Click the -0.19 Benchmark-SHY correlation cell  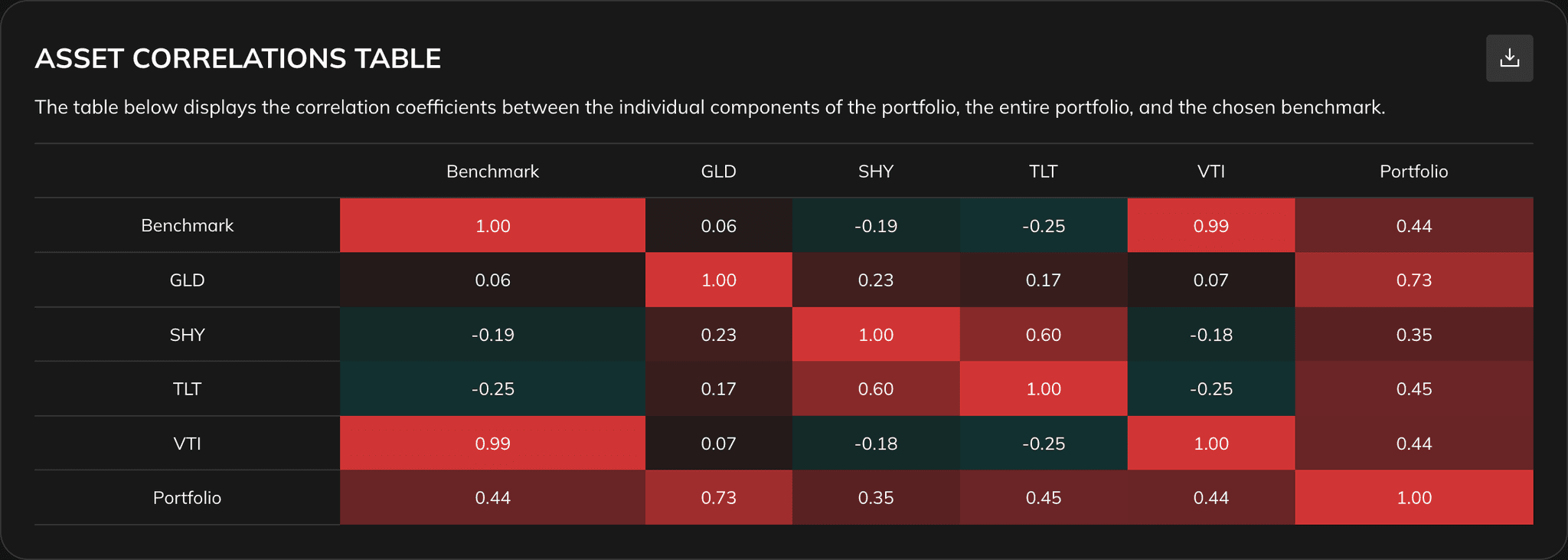876,225
